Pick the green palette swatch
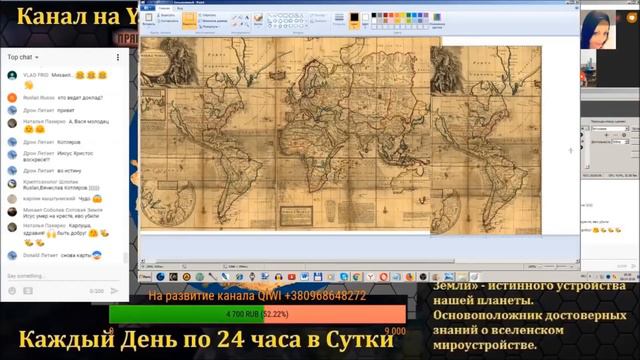640x360 pixels. click(409, 15)
